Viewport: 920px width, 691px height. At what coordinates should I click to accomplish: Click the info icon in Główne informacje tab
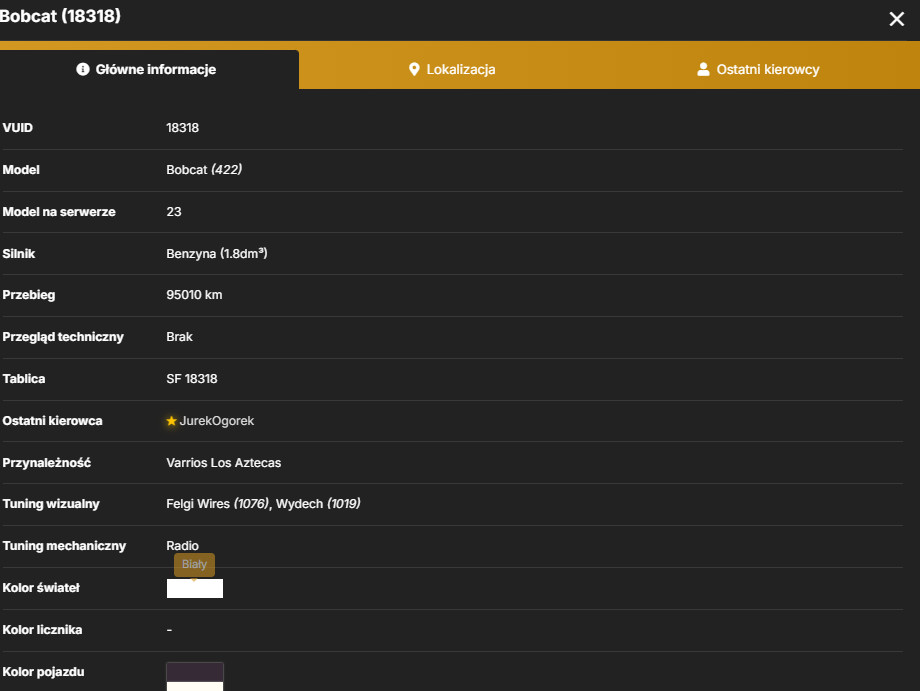coord(83,69)
